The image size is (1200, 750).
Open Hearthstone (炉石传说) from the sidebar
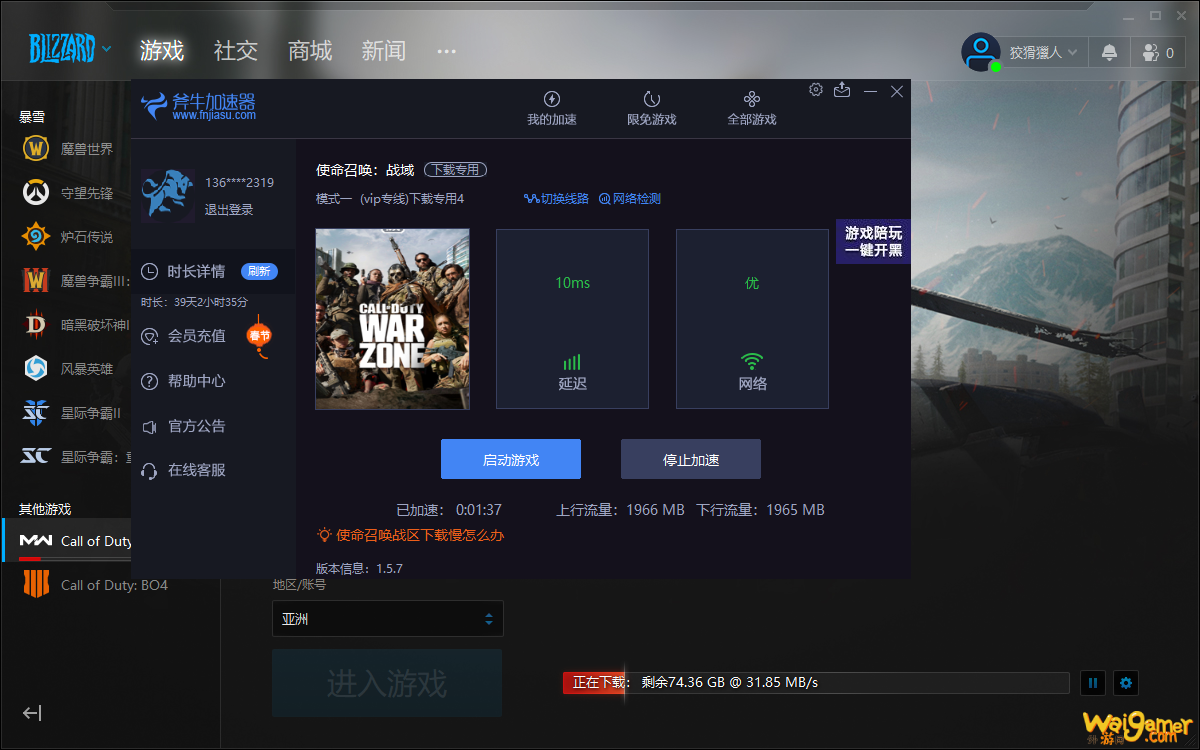point(68,237)
